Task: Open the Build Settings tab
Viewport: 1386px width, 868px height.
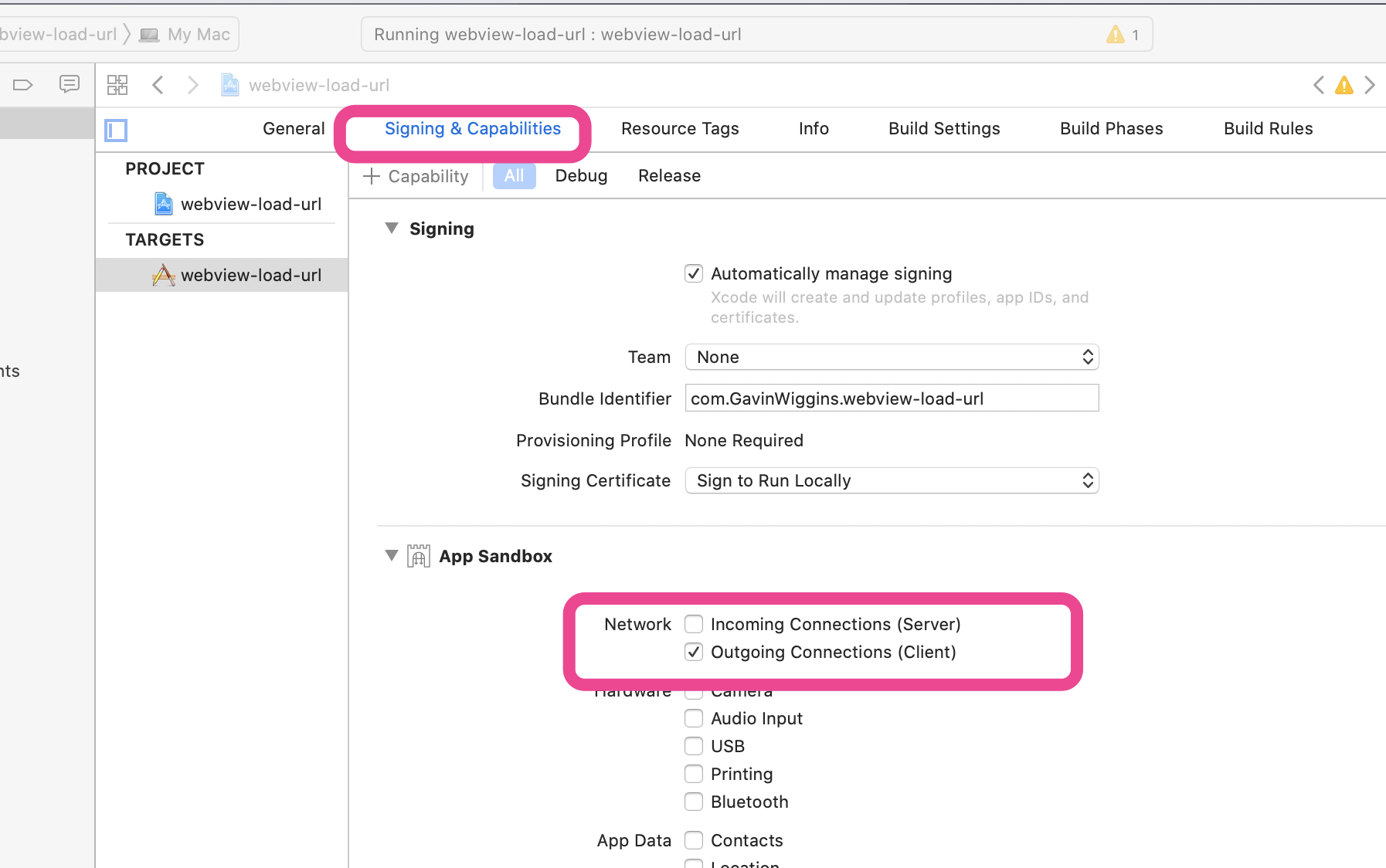Action: [944, 129]
